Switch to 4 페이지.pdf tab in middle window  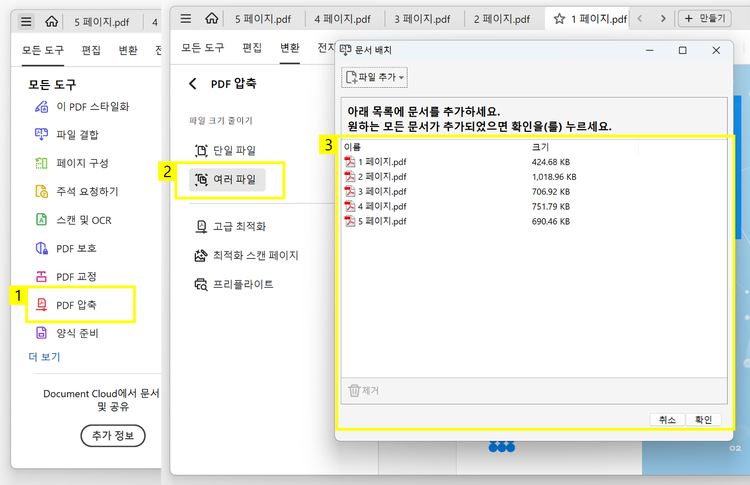(342, 19)
